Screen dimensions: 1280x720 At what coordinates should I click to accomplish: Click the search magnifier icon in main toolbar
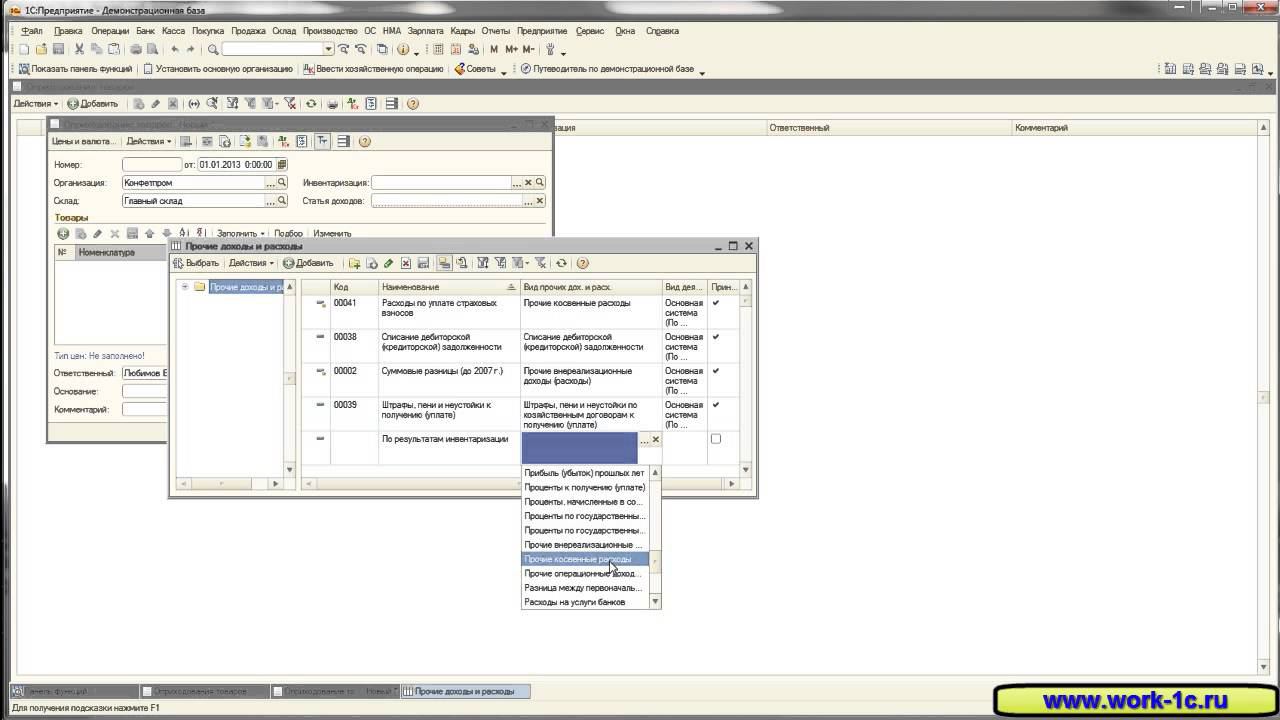pyautogui.click(x=213, y=49)
